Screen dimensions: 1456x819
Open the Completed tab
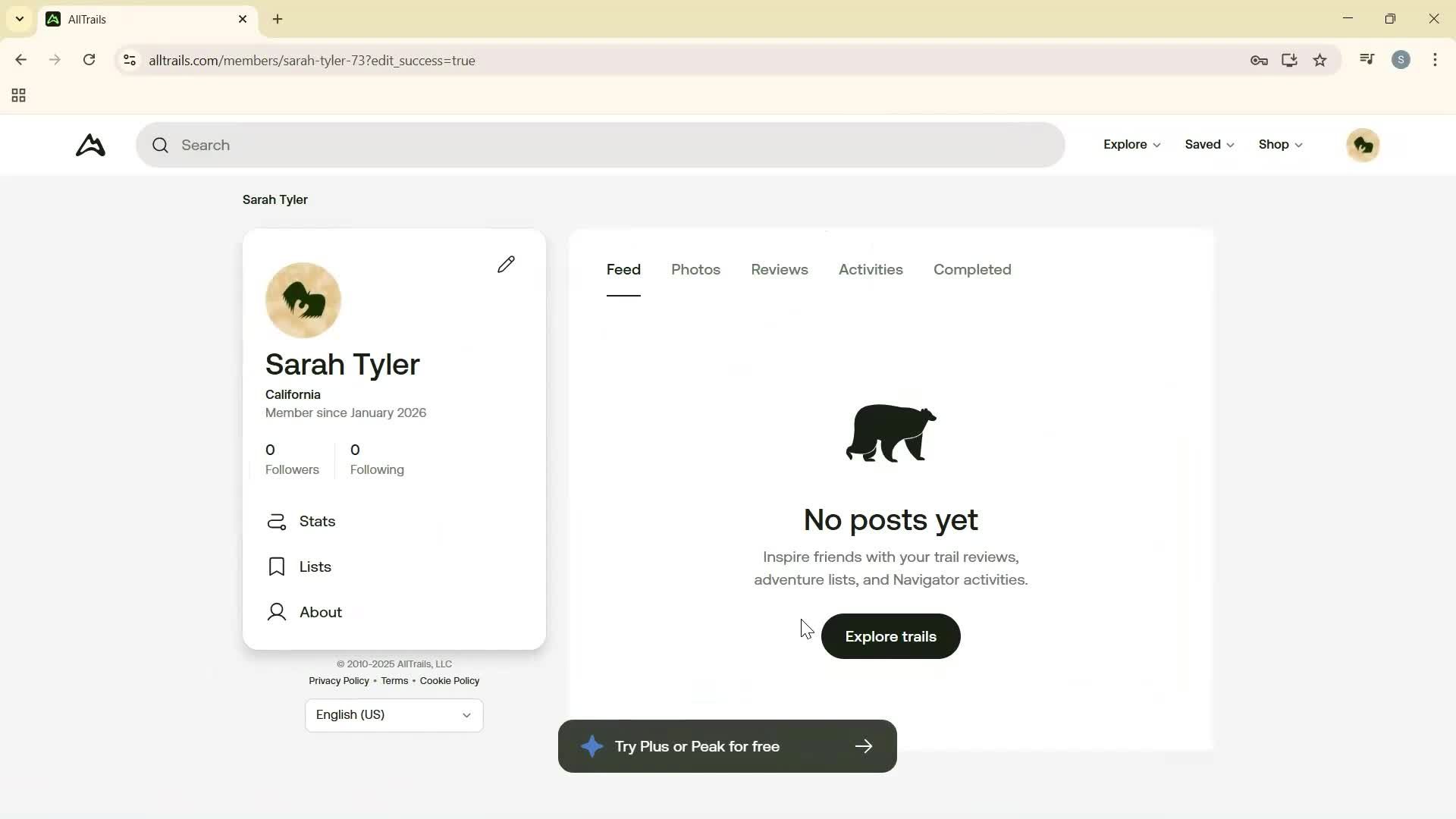pos(971,270)
